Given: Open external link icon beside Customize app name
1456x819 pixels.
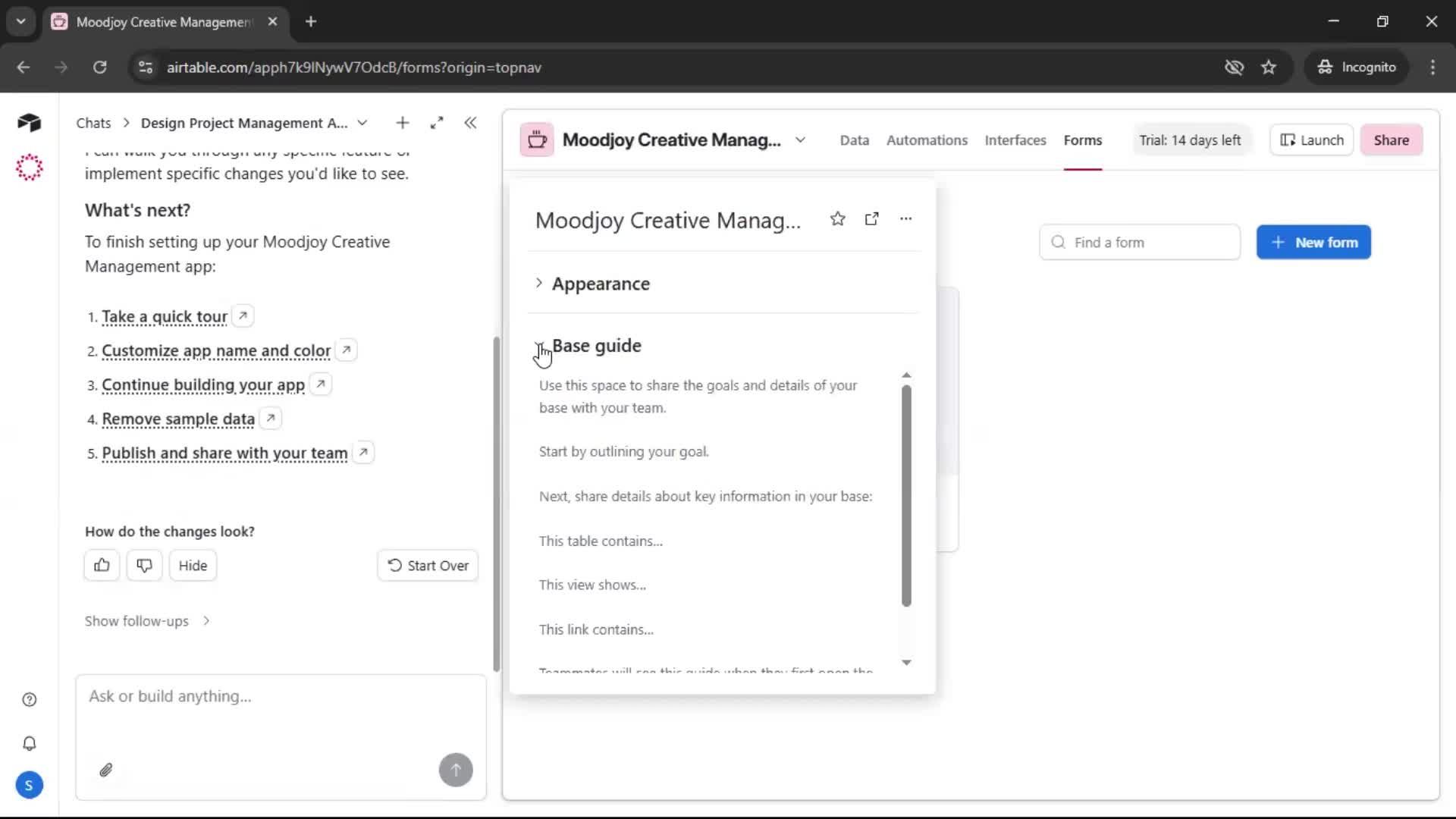Looking at the screenshot, I should click(347, 350).
